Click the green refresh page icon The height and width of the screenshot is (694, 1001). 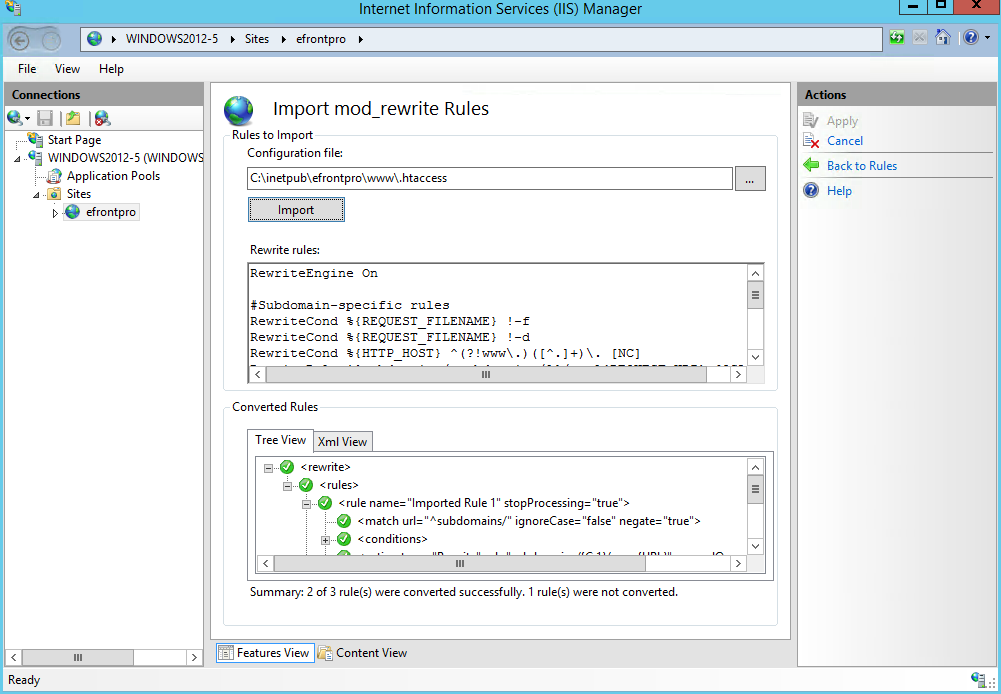click(x=897, y=38)
